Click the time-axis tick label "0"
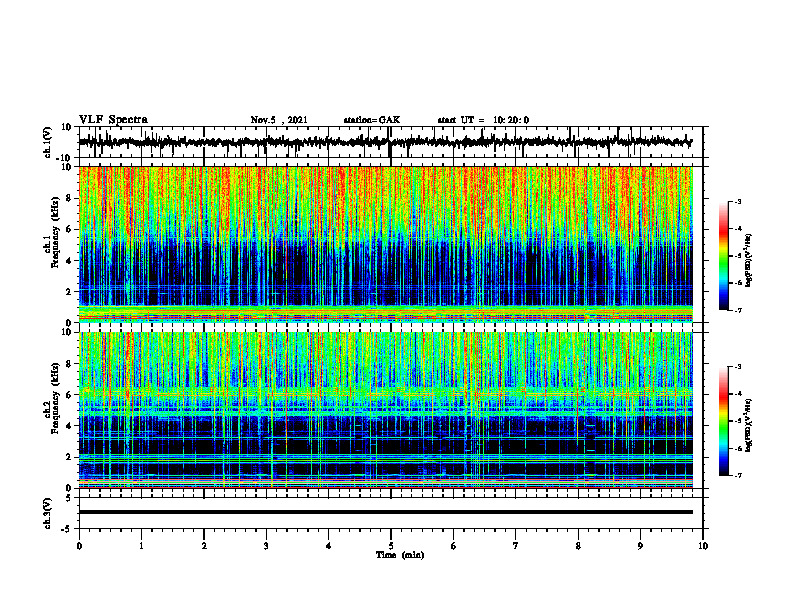The image size is (792, 612). point(79,546)
